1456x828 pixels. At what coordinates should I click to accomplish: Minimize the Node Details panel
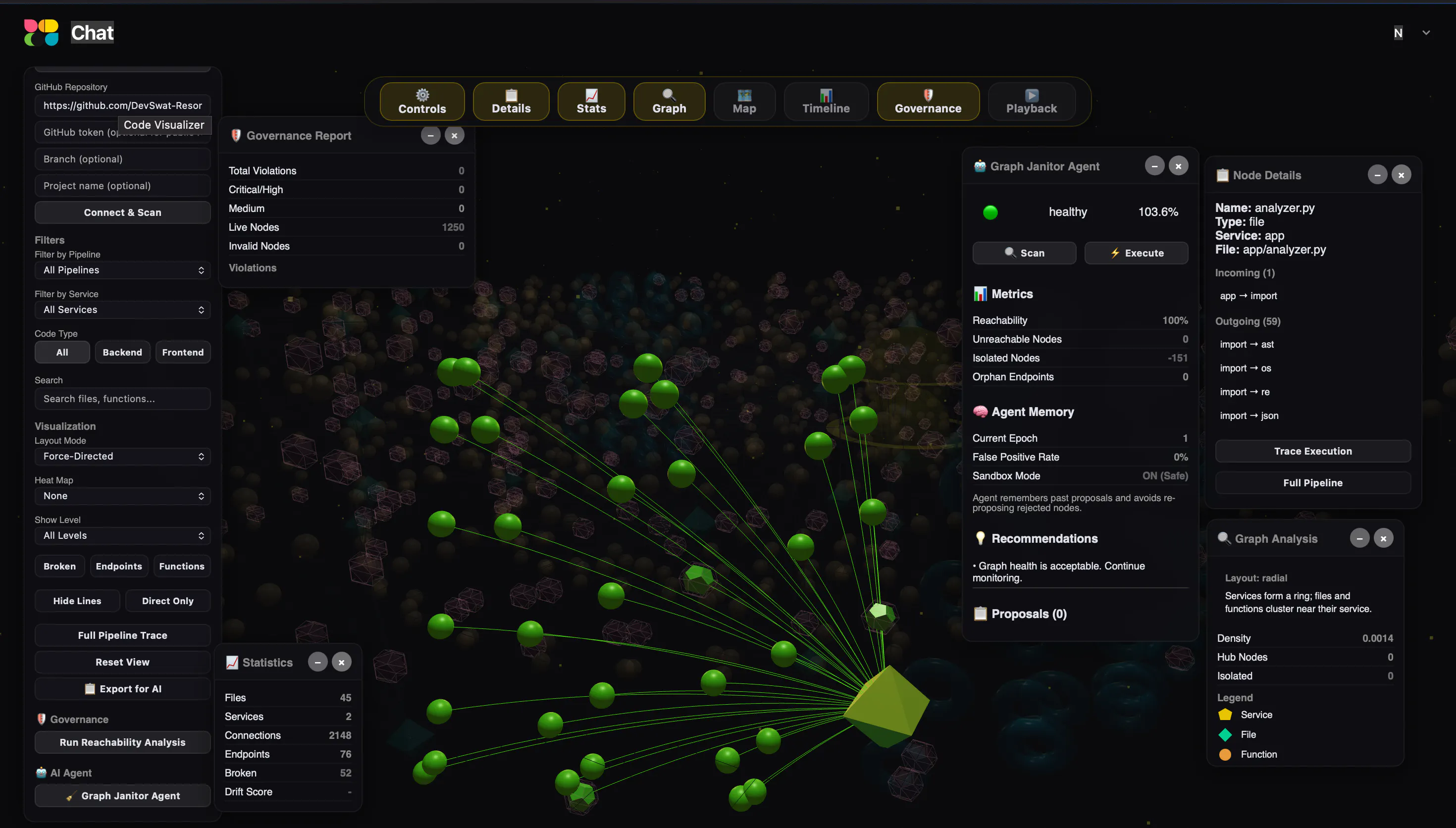point(1377,175)
